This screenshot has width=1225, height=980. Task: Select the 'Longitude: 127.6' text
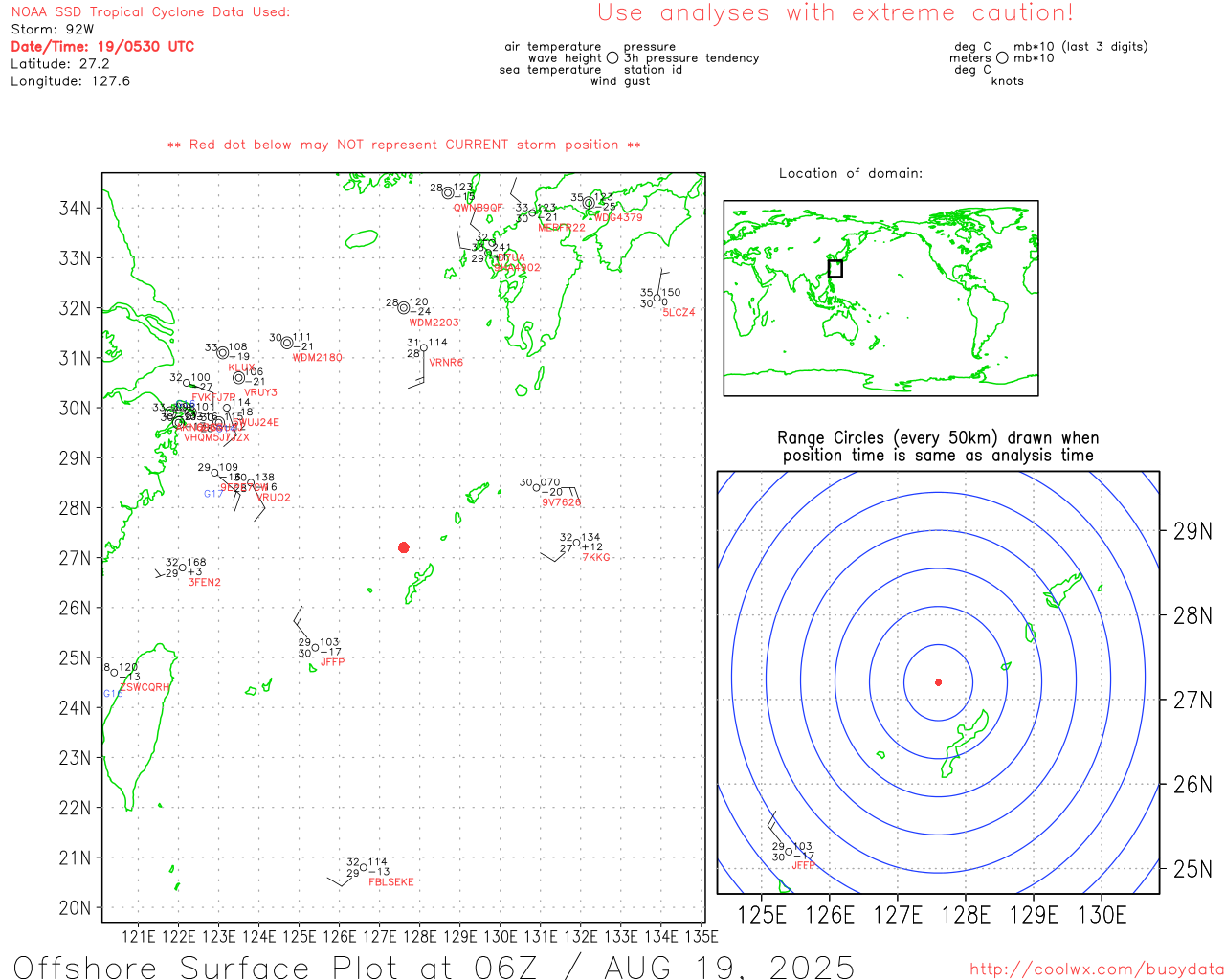click(x=70, y=81)
